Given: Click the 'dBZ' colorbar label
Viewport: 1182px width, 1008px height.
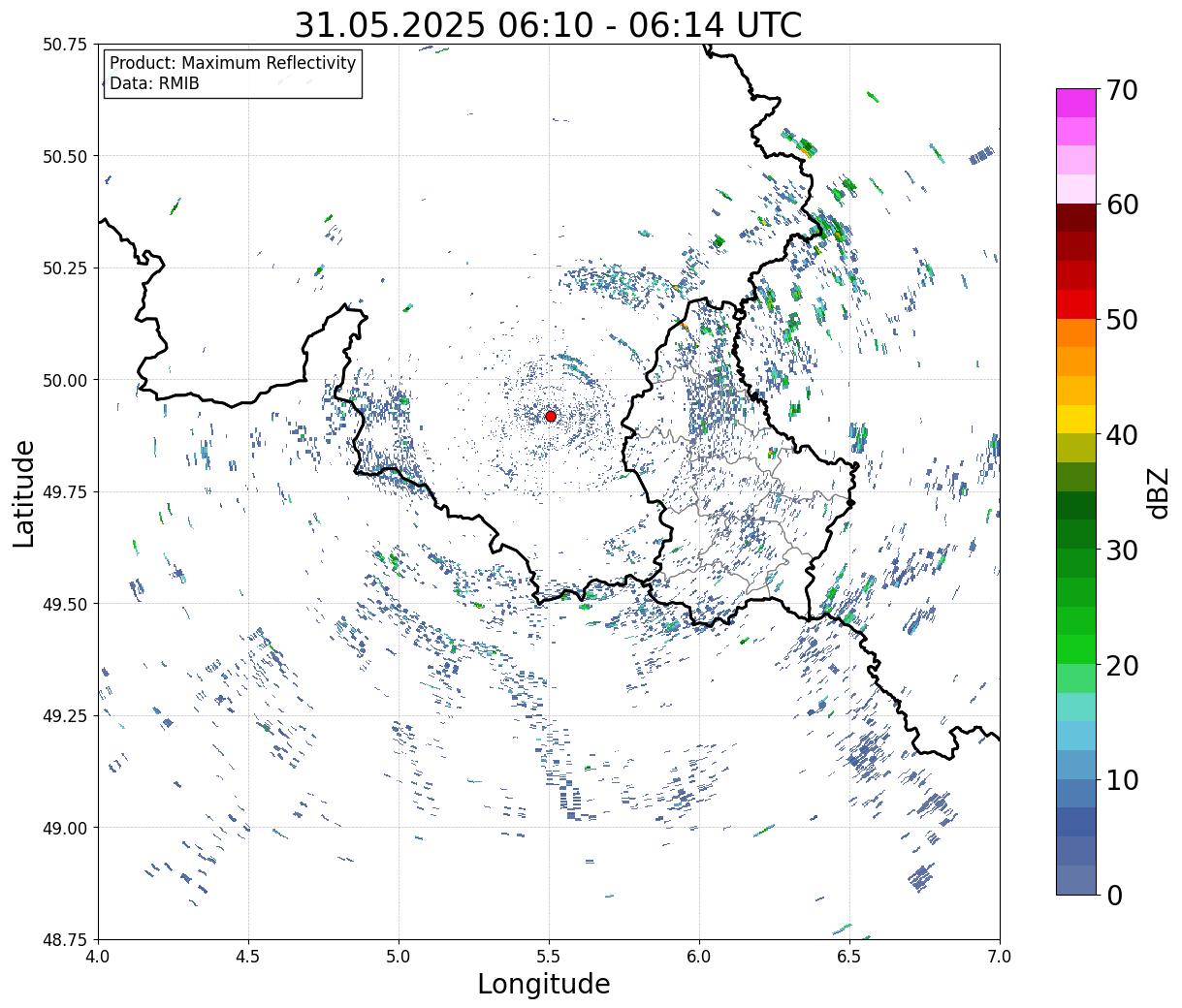Looking at the screenshot, I should tap(1157, 491).
